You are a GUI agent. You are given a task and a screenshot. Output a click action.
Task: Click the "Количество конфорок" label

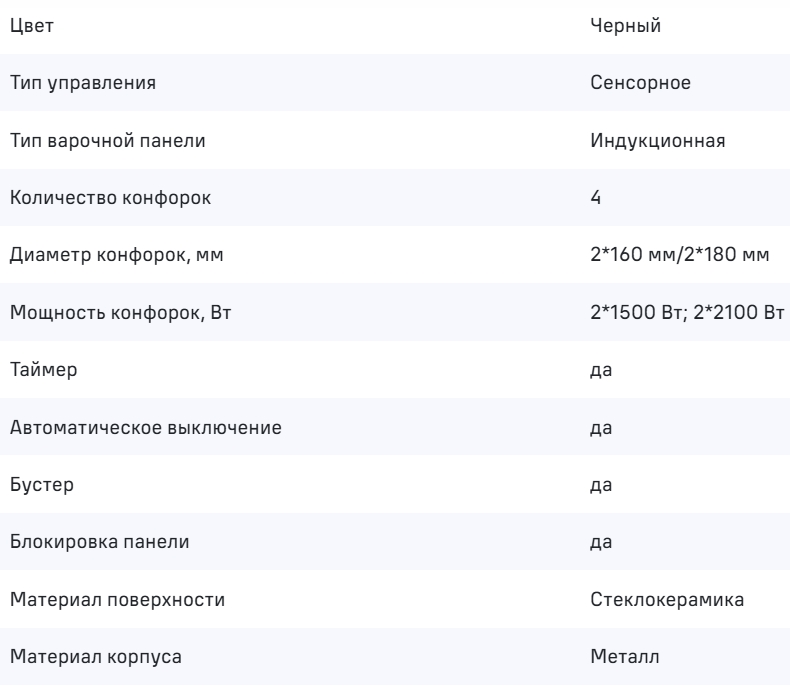tap(110, 198)
